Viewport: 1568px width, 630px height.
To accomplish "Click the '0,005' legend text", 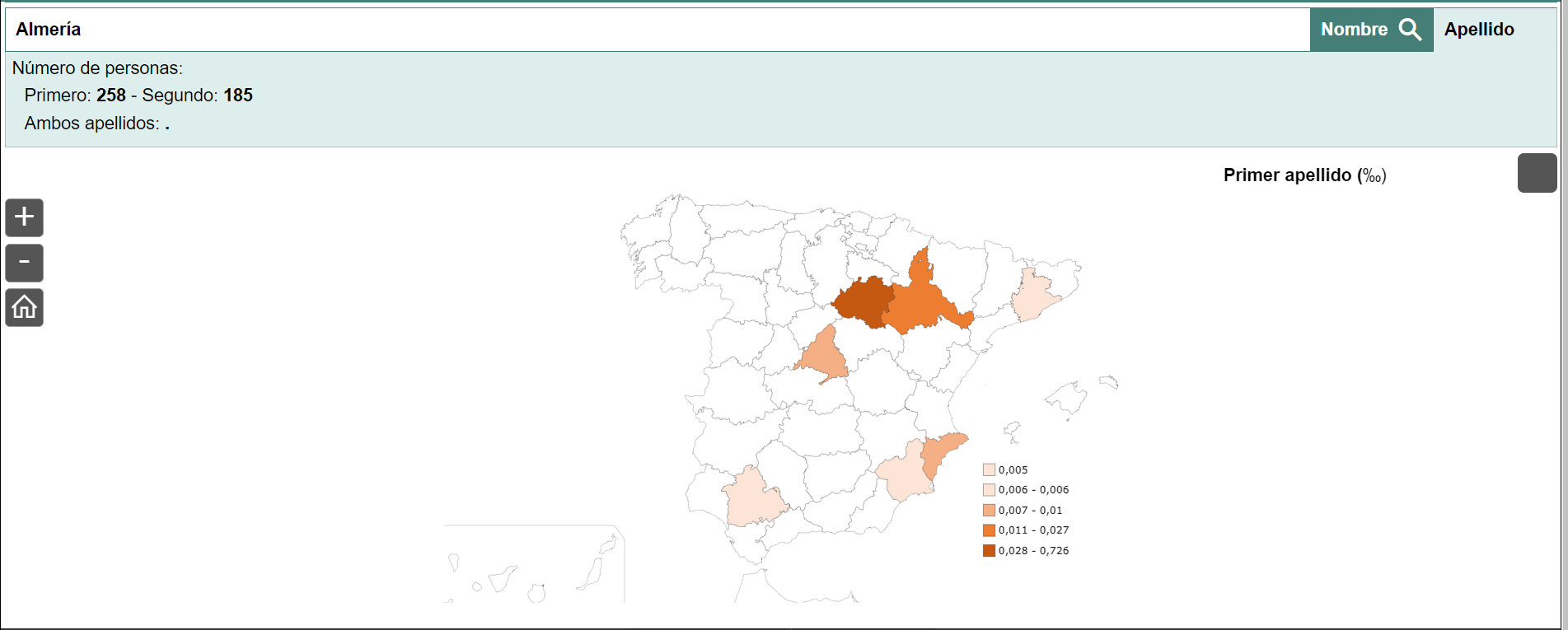I will coord(1013,469).
